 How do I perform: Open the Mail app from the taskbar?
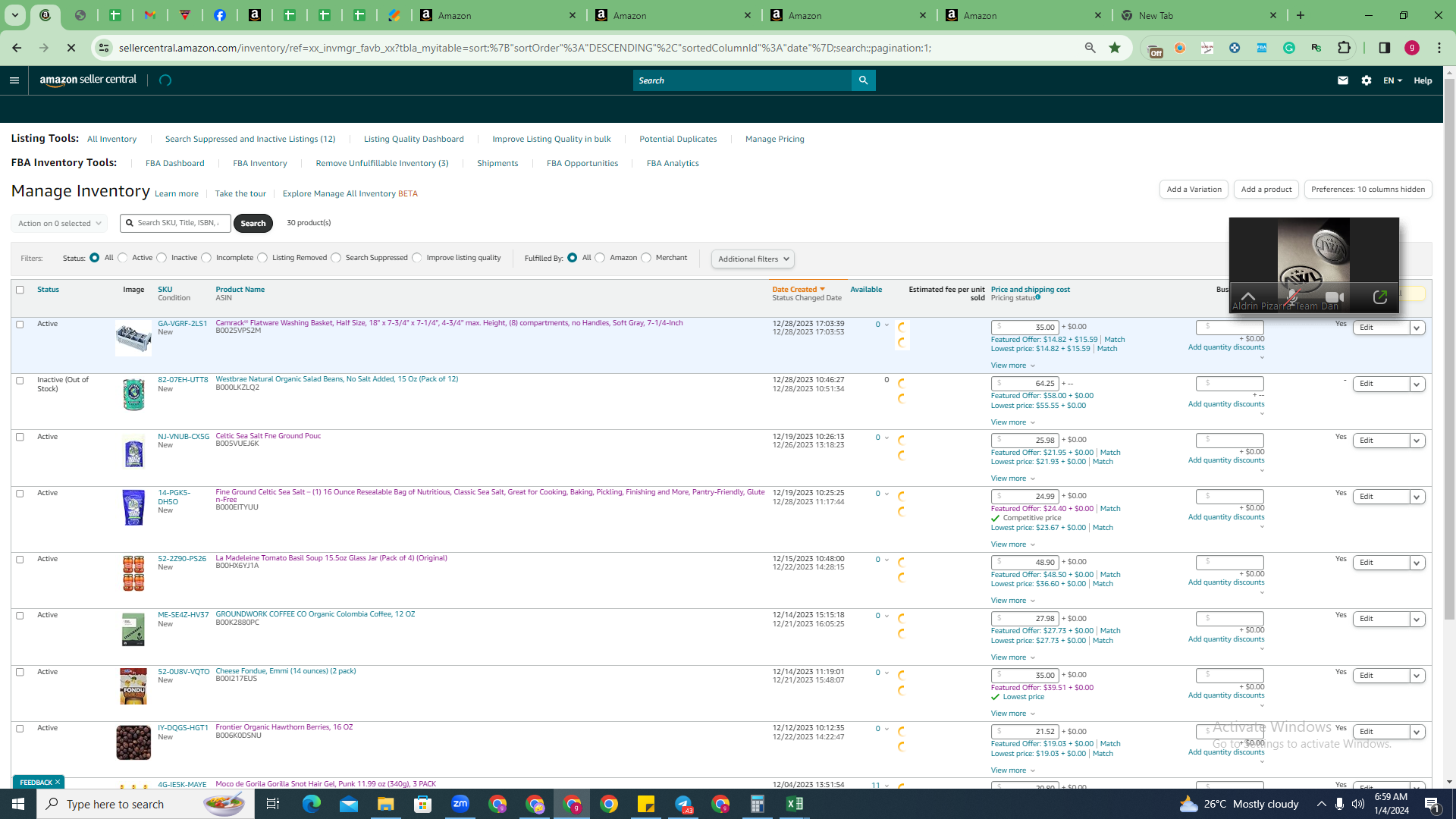(349, 804)
